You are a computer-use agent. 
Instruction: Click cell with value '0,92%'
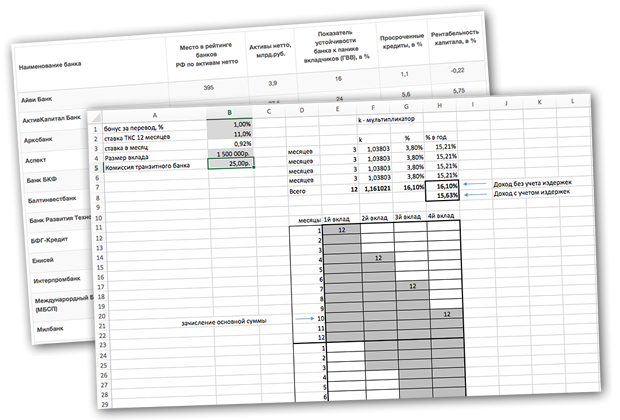tap(230, 144)
